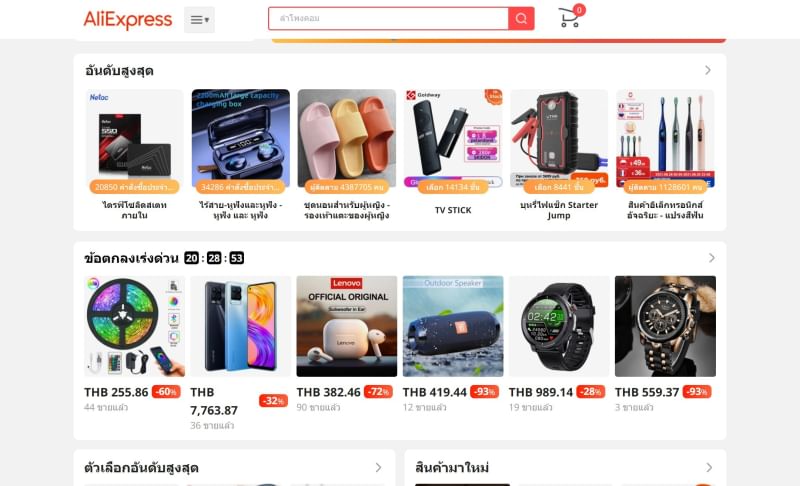Select the colorful slippers product image

(347, 139)
